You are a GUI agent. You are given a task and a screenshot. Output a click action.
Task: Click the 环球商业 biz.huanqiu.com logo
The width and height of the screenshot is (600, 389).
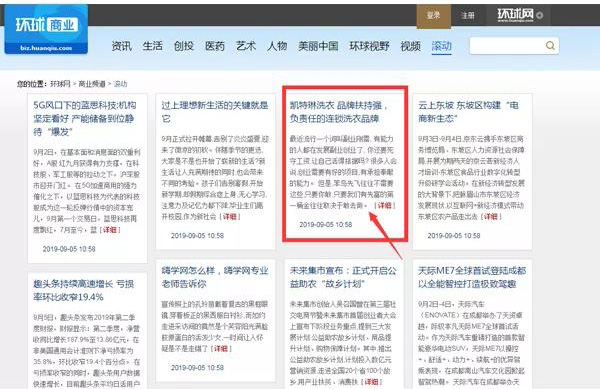[46, 29]
